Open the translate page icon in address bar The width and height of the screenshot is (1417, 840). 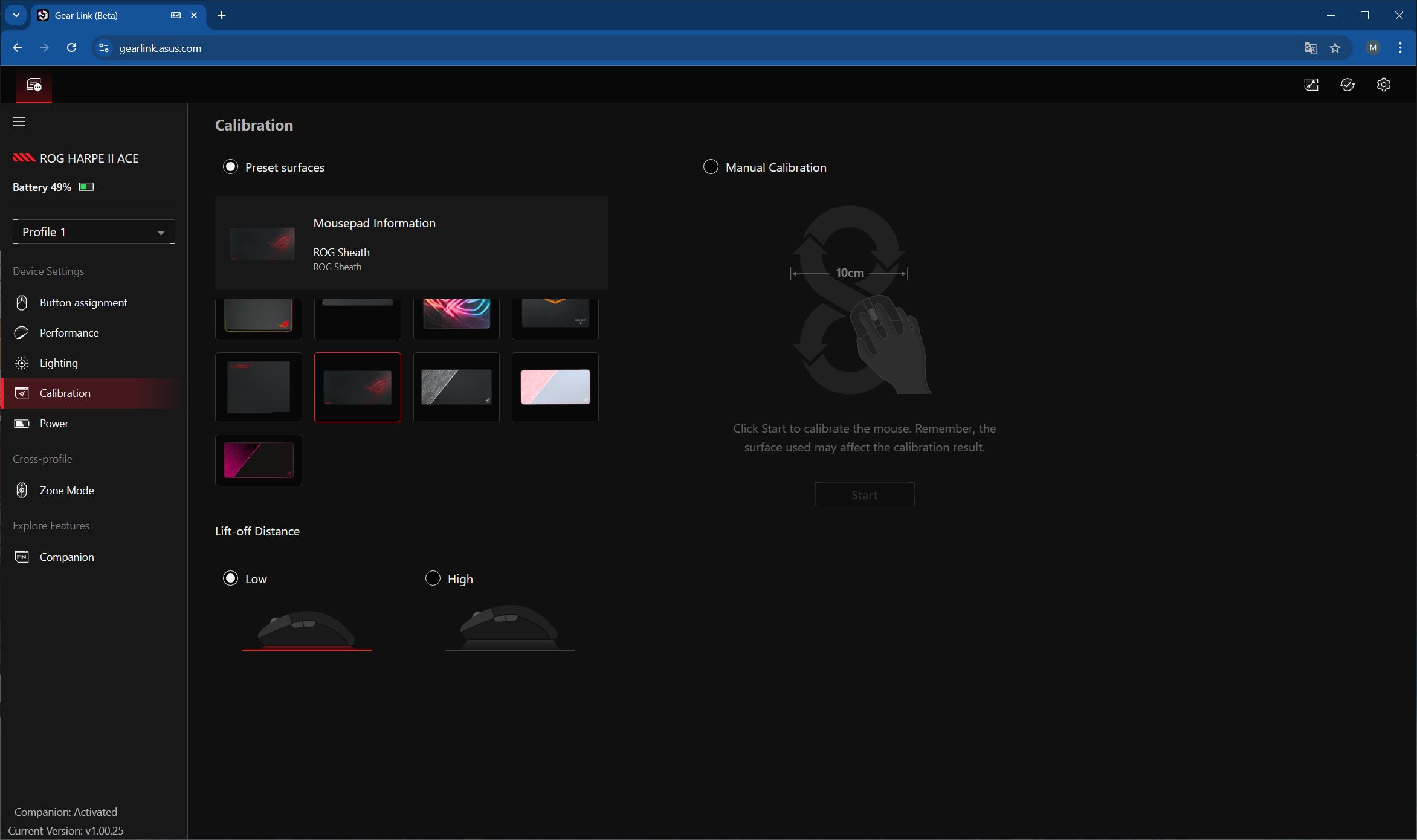1310,48
